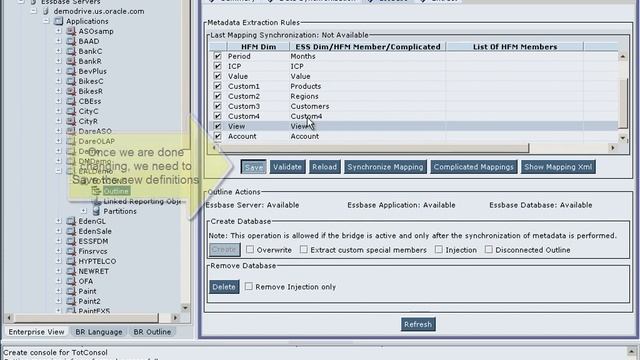The height and width of the screenshot is (360, 640).
Task: Click the Partitions node icon
Action: [96, 211]
